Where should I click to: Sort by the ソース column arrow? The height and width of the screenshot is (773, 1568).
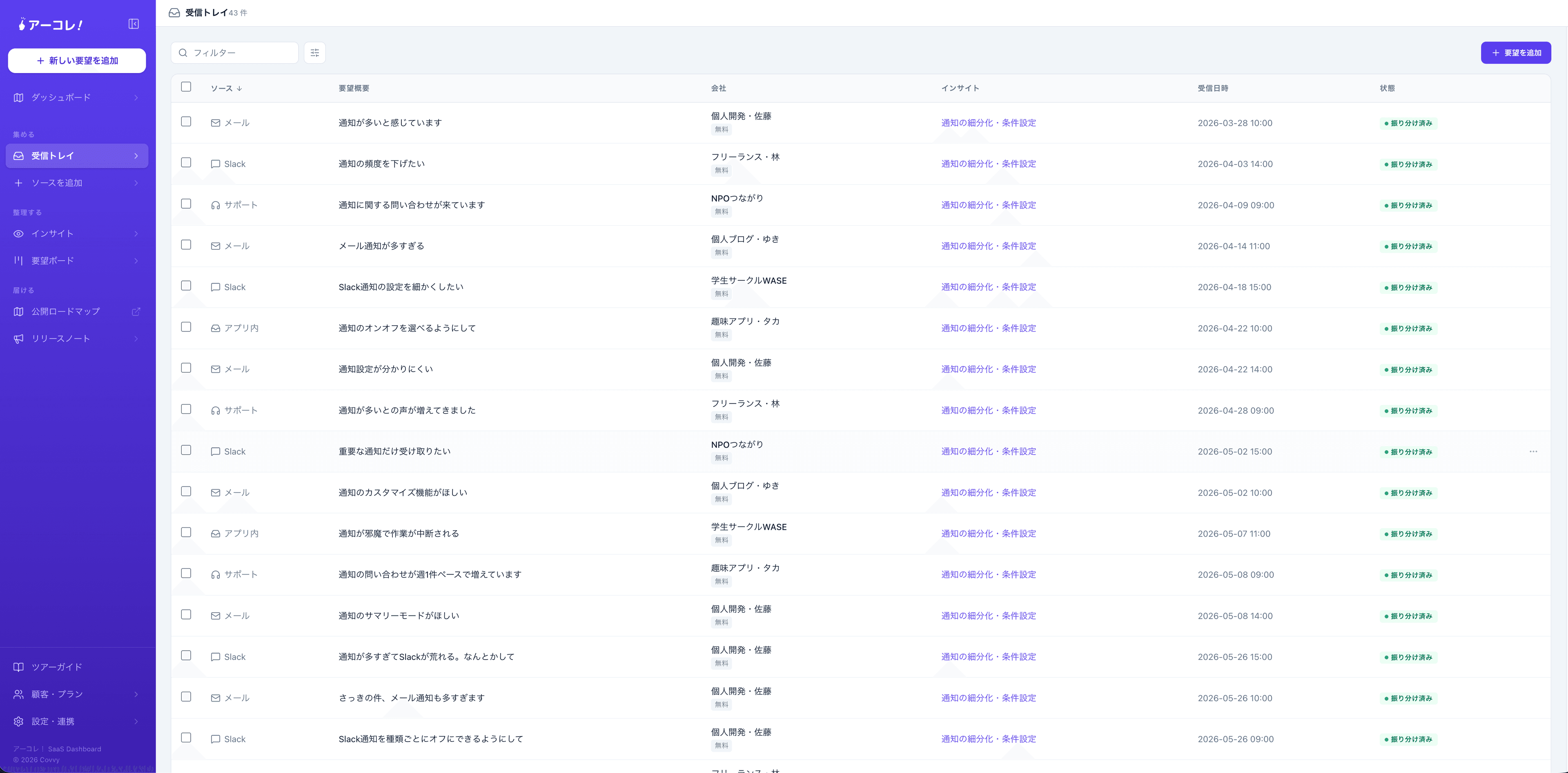tap(240, 89)
